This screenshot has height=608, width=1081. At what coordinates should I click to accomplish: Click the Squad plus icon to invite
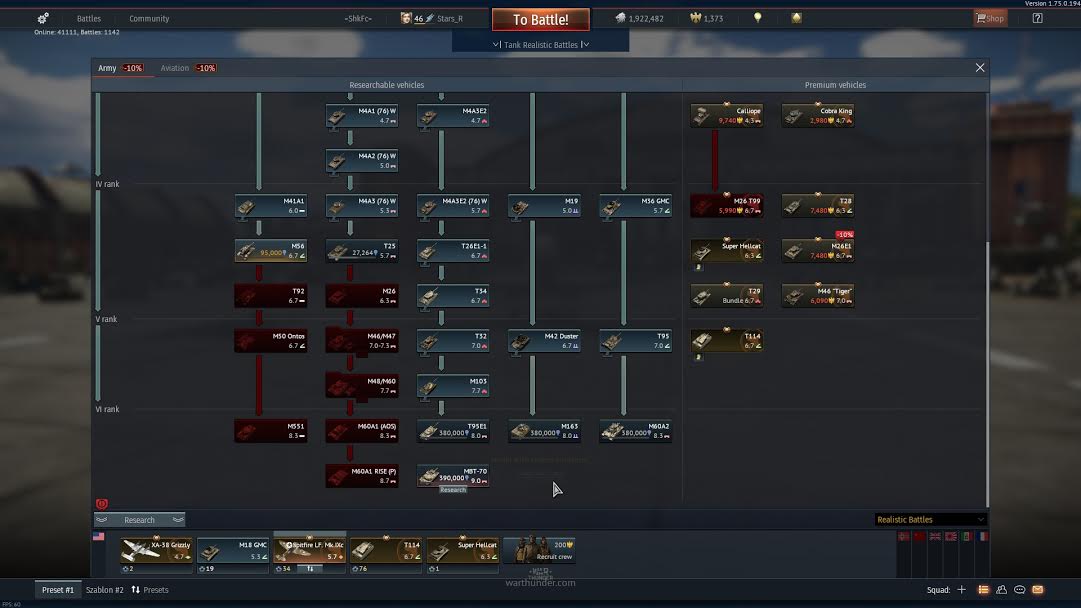pyautogui.click(x=961, y=590)
